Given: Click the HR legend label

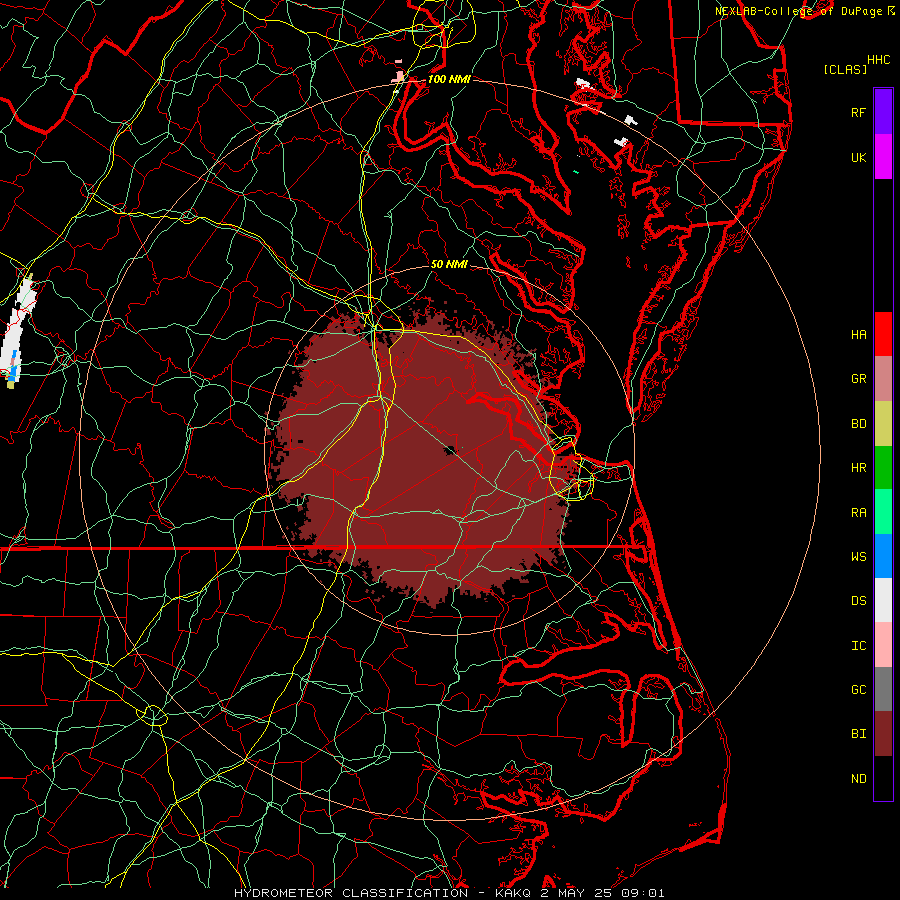Looking at the screenshot, I should click(x=858, y=468).
